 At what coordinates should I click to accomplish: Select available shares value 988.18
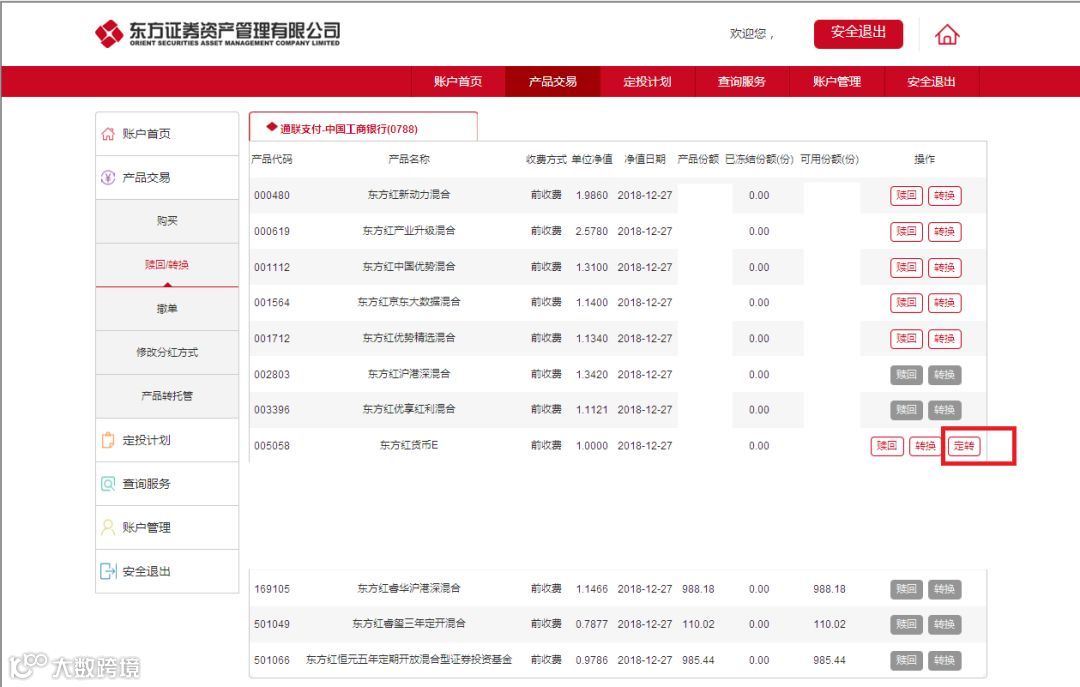[829, 589]
